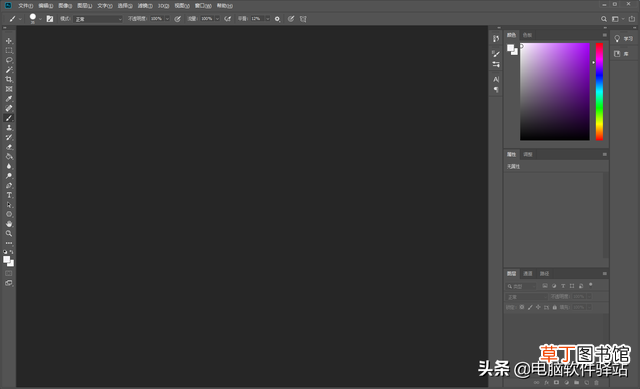The width and height of the screenshot is (640, 389).
Task: Open the 滤镜 (Filter) menu
Action: pos(145,6)
